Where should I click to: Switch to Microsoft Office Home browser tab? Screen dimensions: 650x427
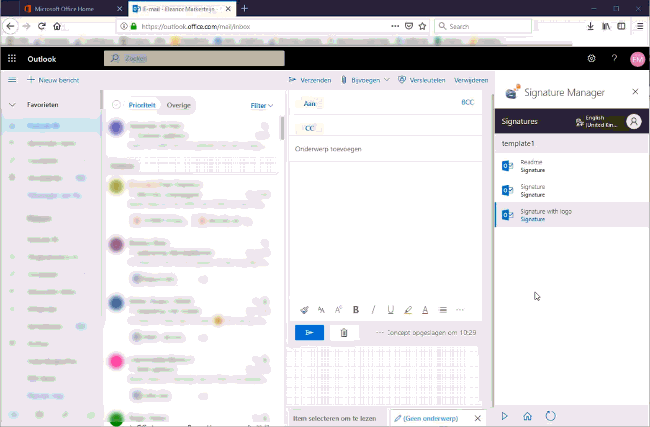tap(64, 9)
